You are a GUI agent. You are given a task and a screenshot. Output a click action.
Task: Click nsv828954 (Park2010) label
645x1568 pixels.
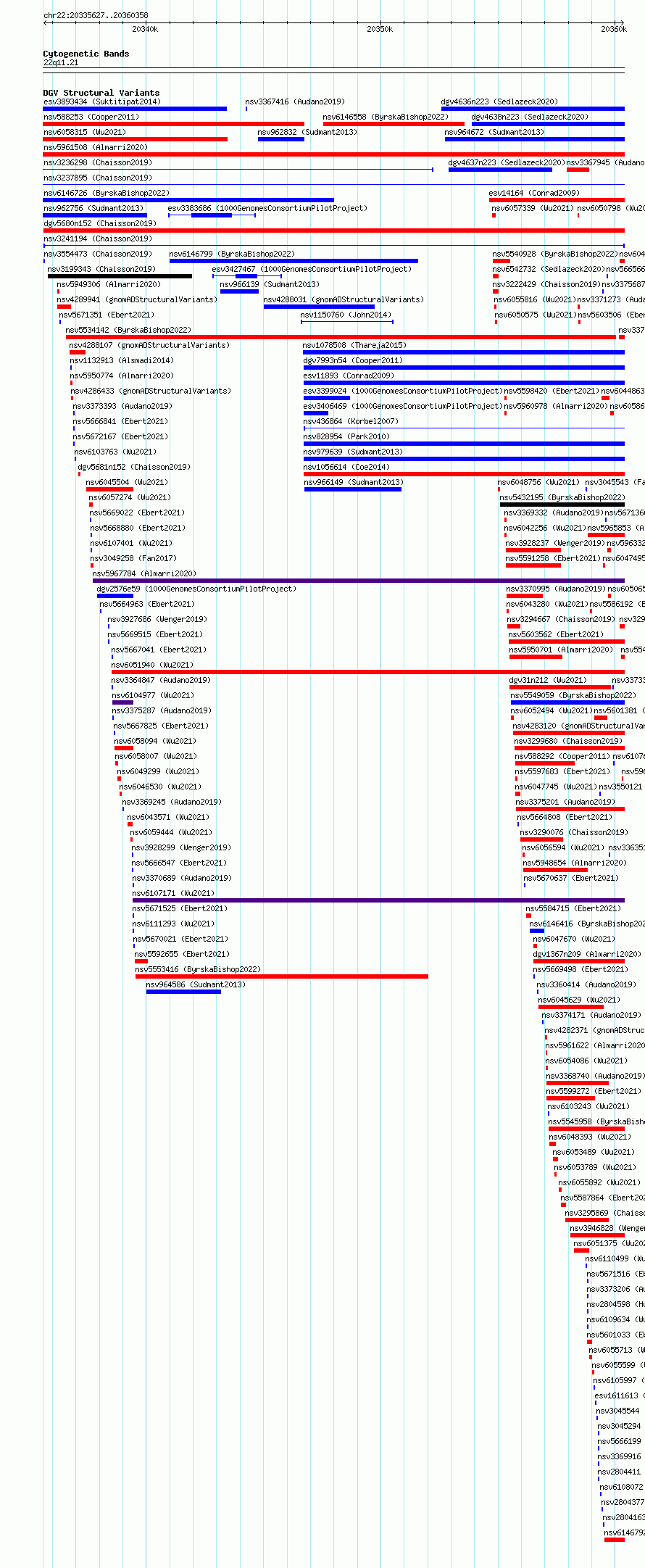346,436
